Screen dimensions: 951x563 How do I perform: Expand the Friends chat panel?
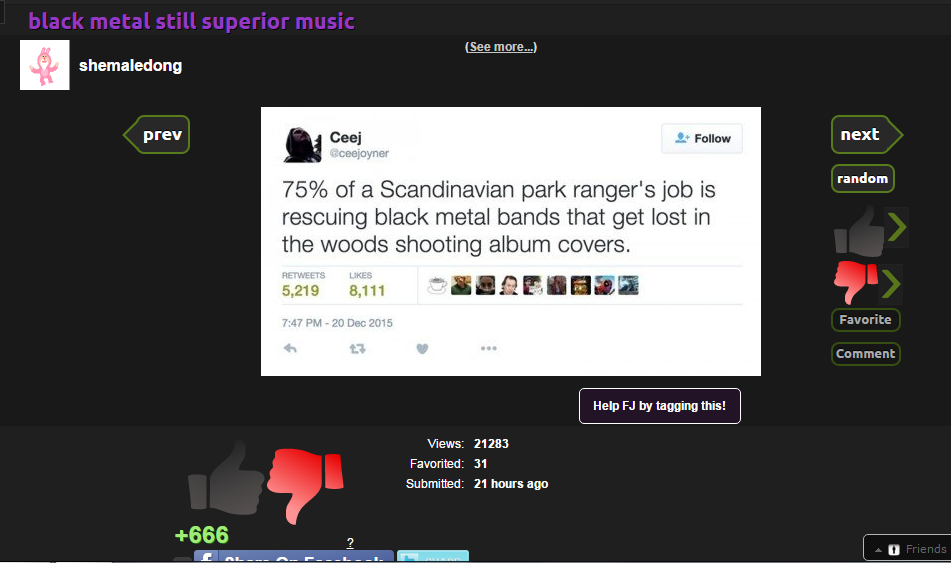point(908,548)
